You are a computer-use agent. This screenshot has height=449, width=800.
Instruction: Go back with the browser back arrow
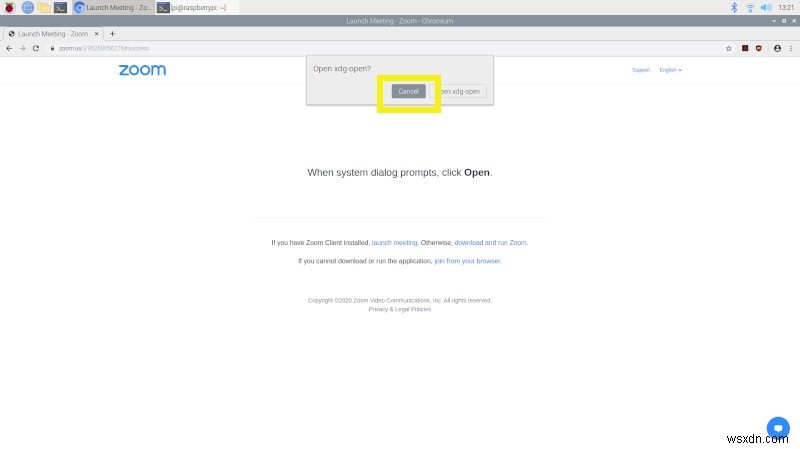(9, 47)
